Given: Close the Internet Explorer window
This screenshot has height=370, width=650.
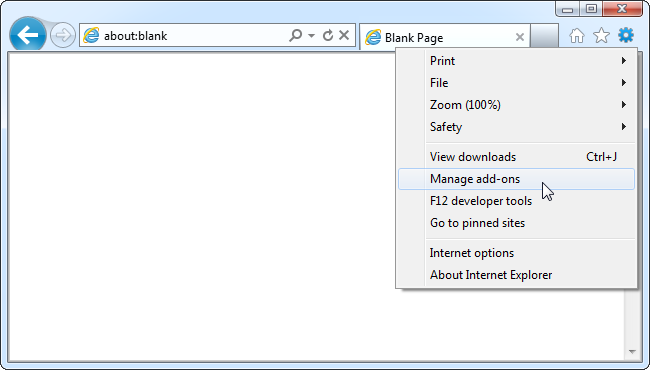Looking at the screenshot, I should tap(622, 9).
